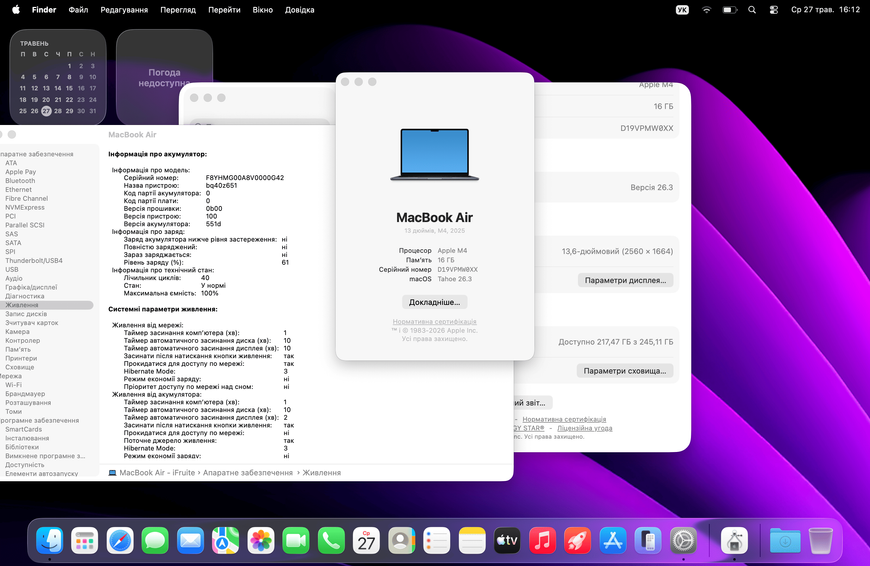Open Photos app from the Dock
The image size is (870, 566).
(x=261, y=540)
